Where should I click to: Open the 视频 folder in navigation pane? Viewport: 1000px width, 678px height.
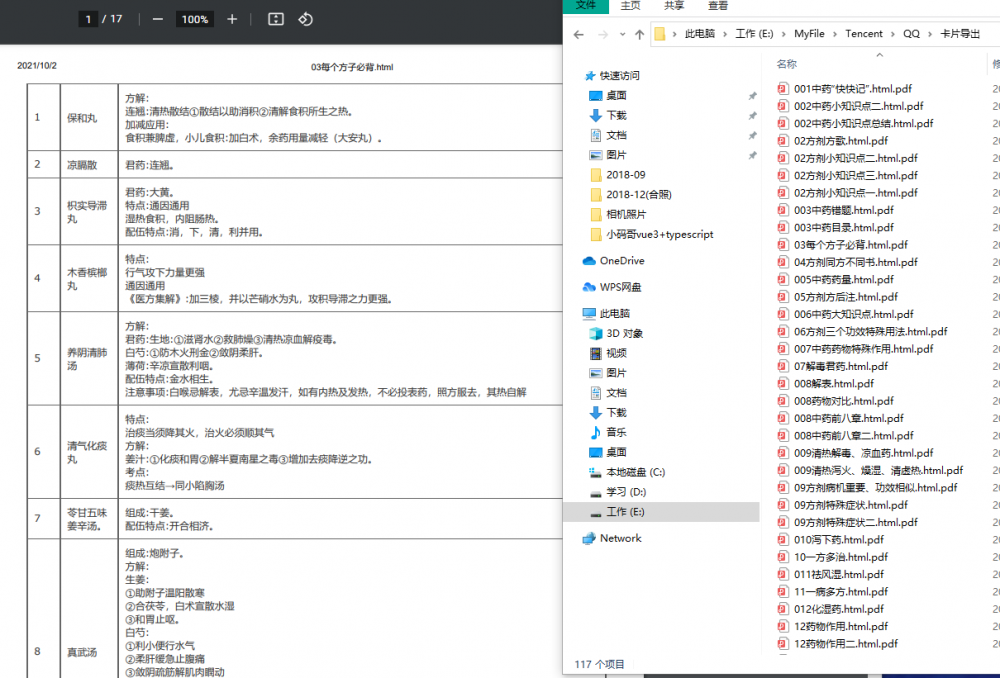tap(616, 353)
